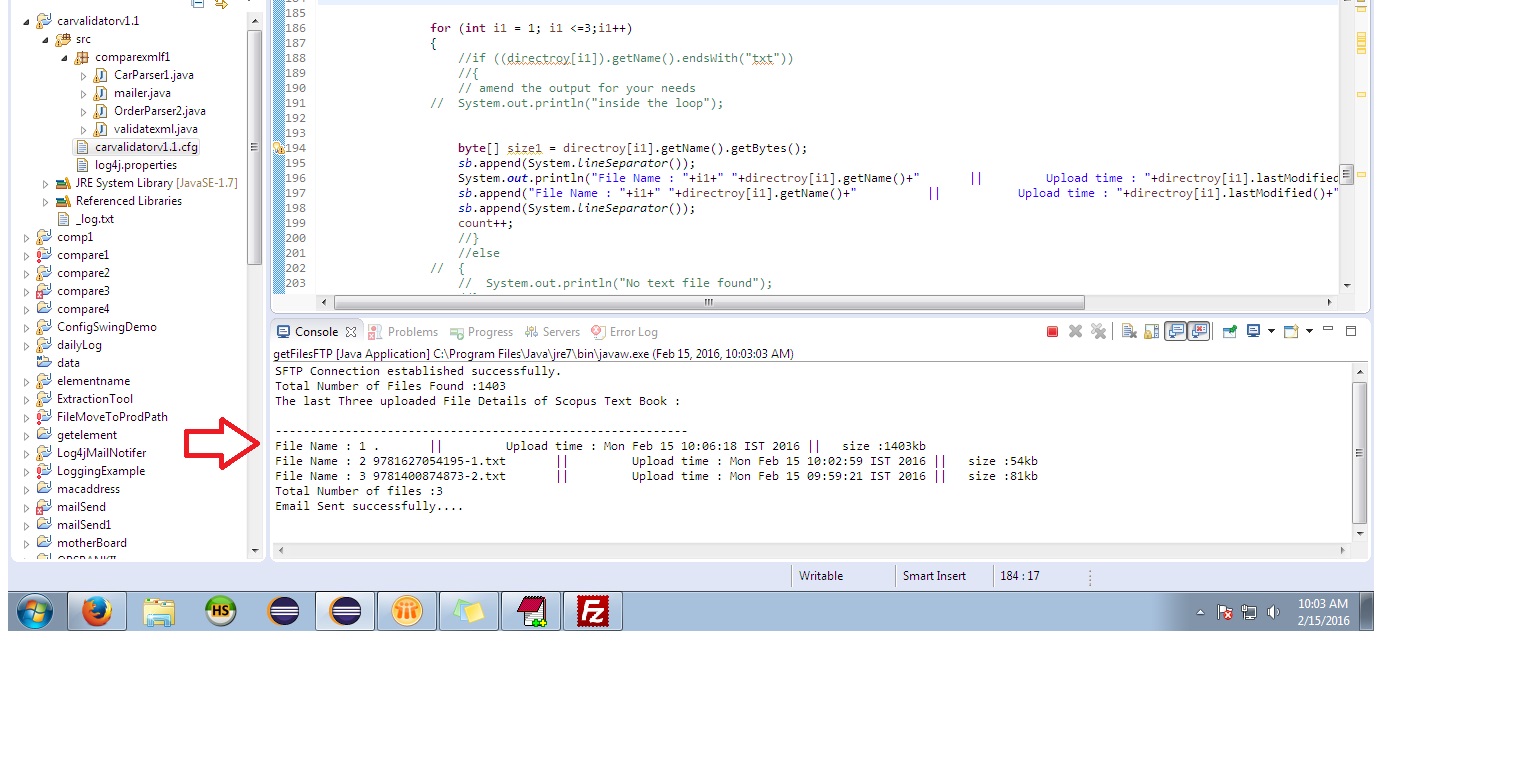Click the warning marker at line 194
This screenshot has height=772, width=1523.
click(x=279, y=148)
